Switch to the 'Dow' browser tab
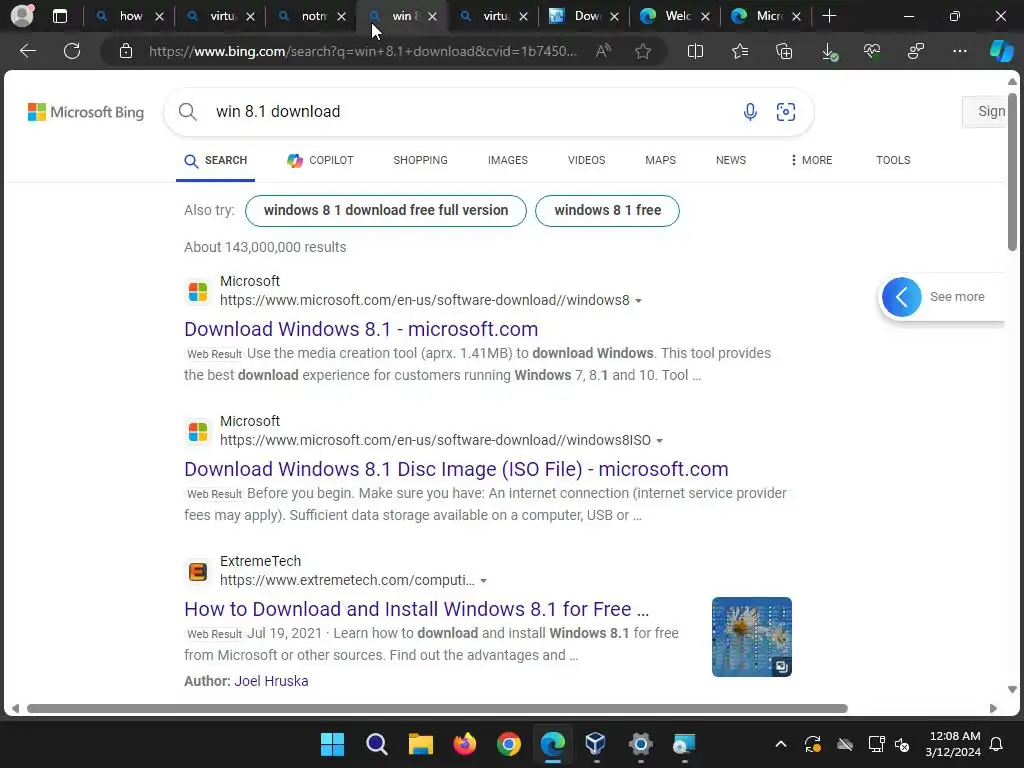The image size is (1024, 768). pyautogui.click(x=584, y=16)
